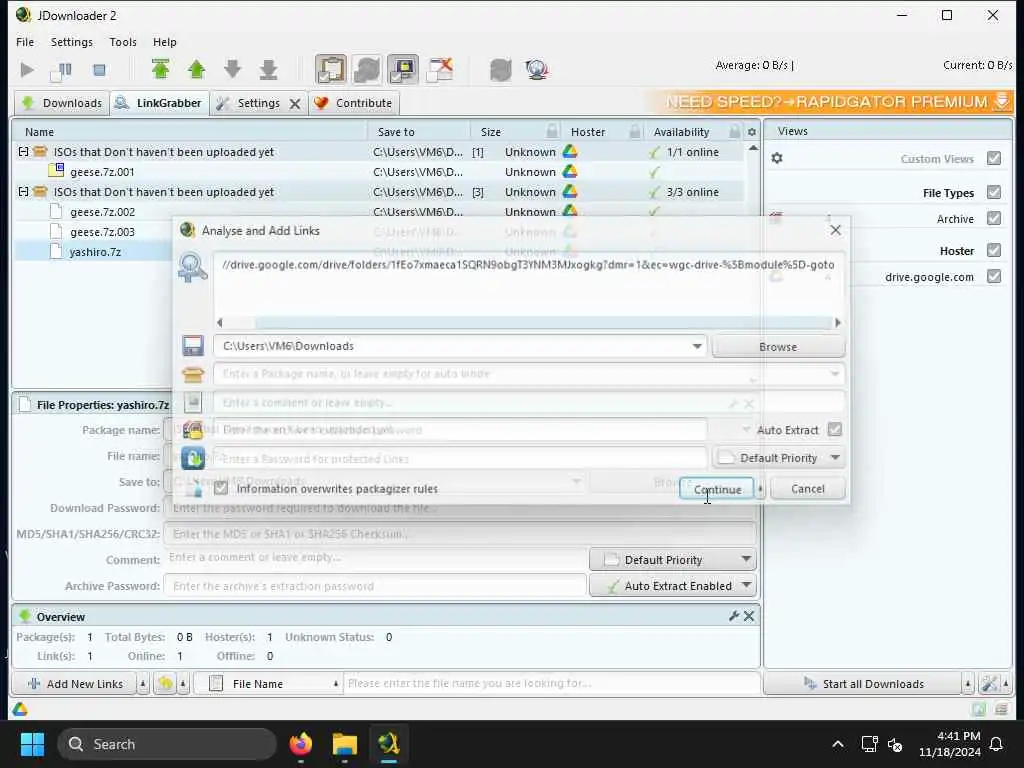1024x768 pixels.
Task: Click the bottom-right wrench tools icon
Action: (989, 684)
